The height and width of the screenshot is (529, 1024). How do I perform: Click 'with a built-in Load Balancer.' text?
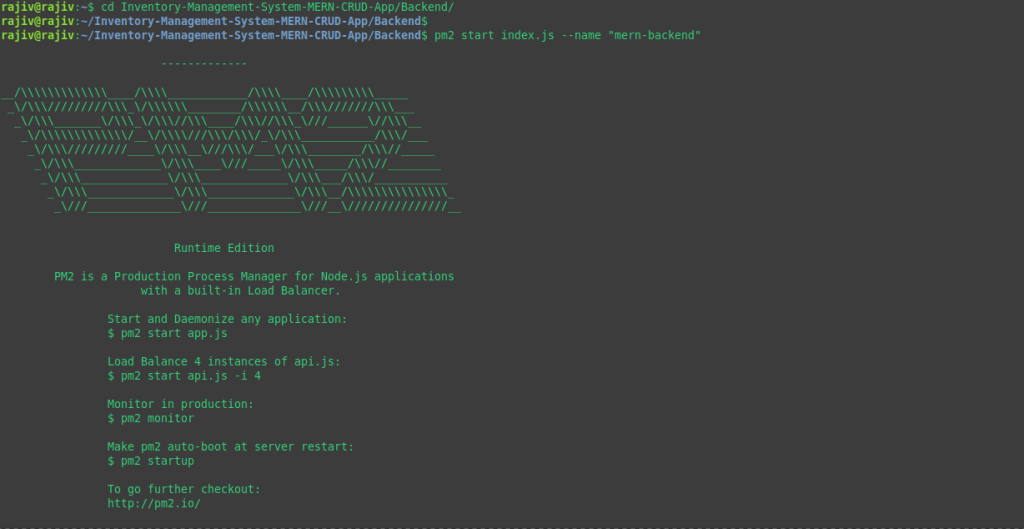coord(240,291)
